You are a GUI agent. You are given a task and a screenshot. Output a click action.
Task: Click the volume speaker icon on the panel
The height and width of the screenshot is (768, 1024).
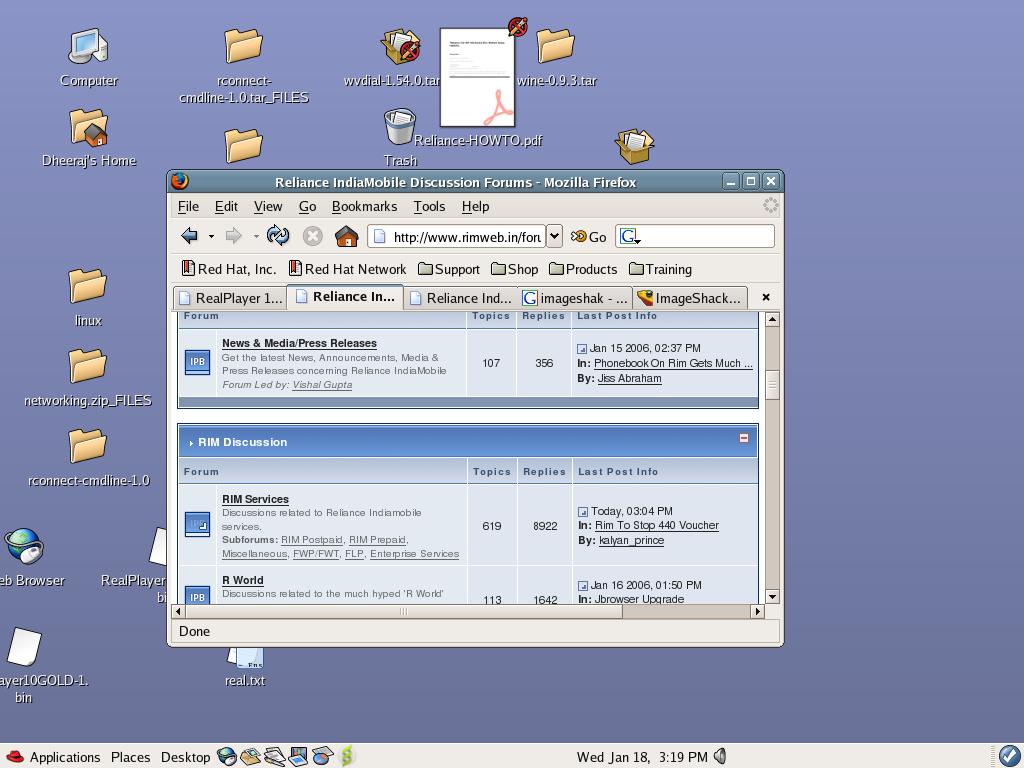pyautogui.click(x=720, y=756)
